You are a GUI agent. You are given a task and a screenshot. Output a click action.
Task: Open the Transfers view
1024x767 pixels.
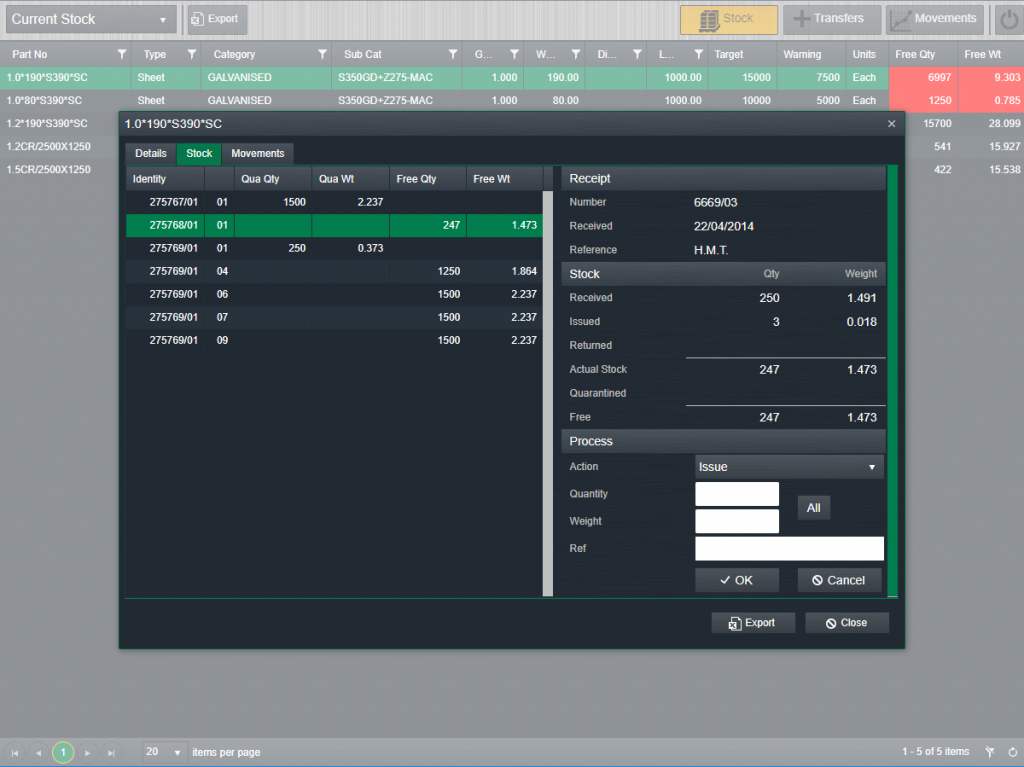[832, 19]
